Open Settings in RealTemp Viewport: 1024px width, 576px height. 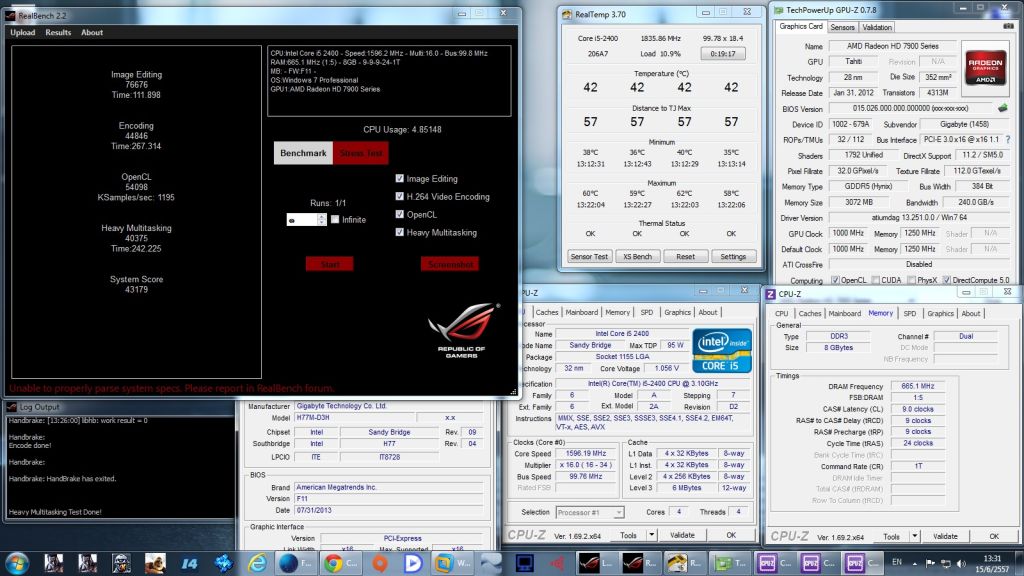click(733, 257)
